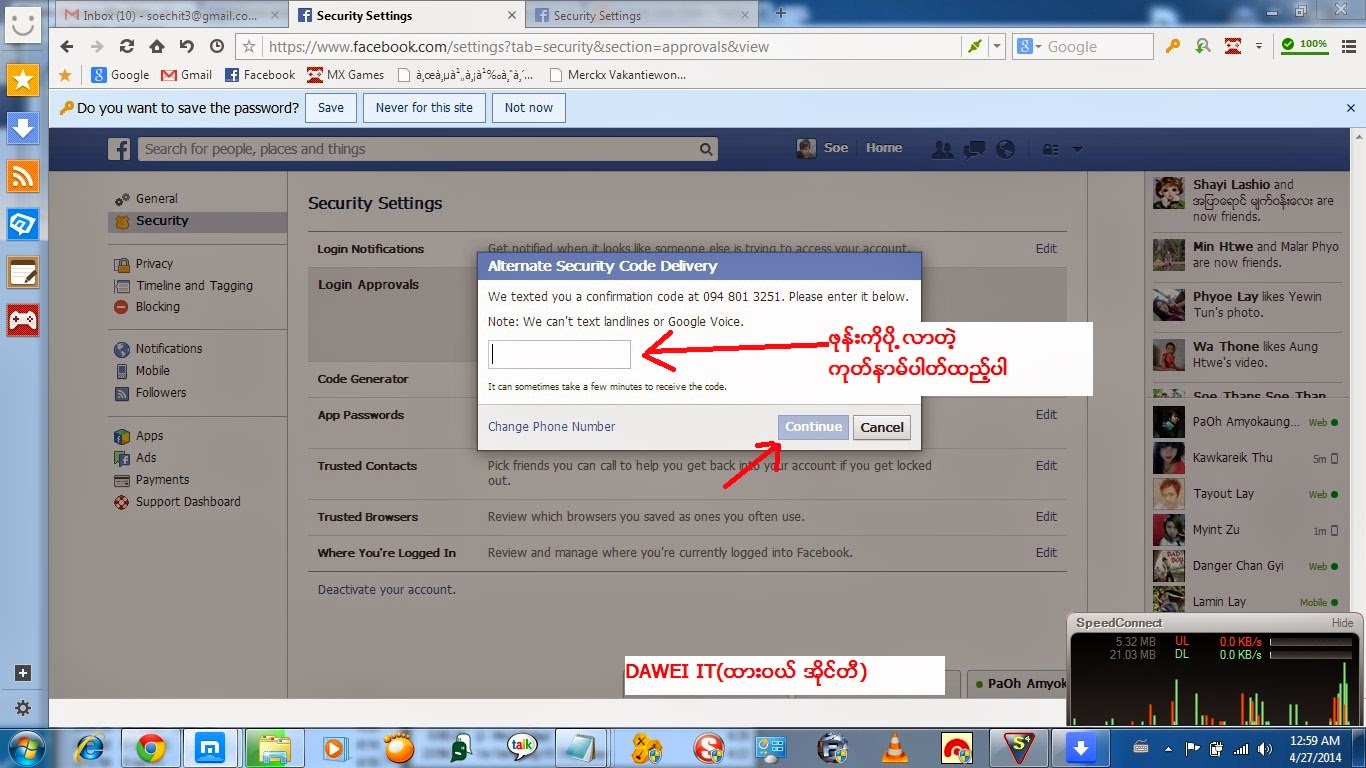Click the green lightning mode switch icon
This screenshot has width=1366, height=768.
(974, 46)
